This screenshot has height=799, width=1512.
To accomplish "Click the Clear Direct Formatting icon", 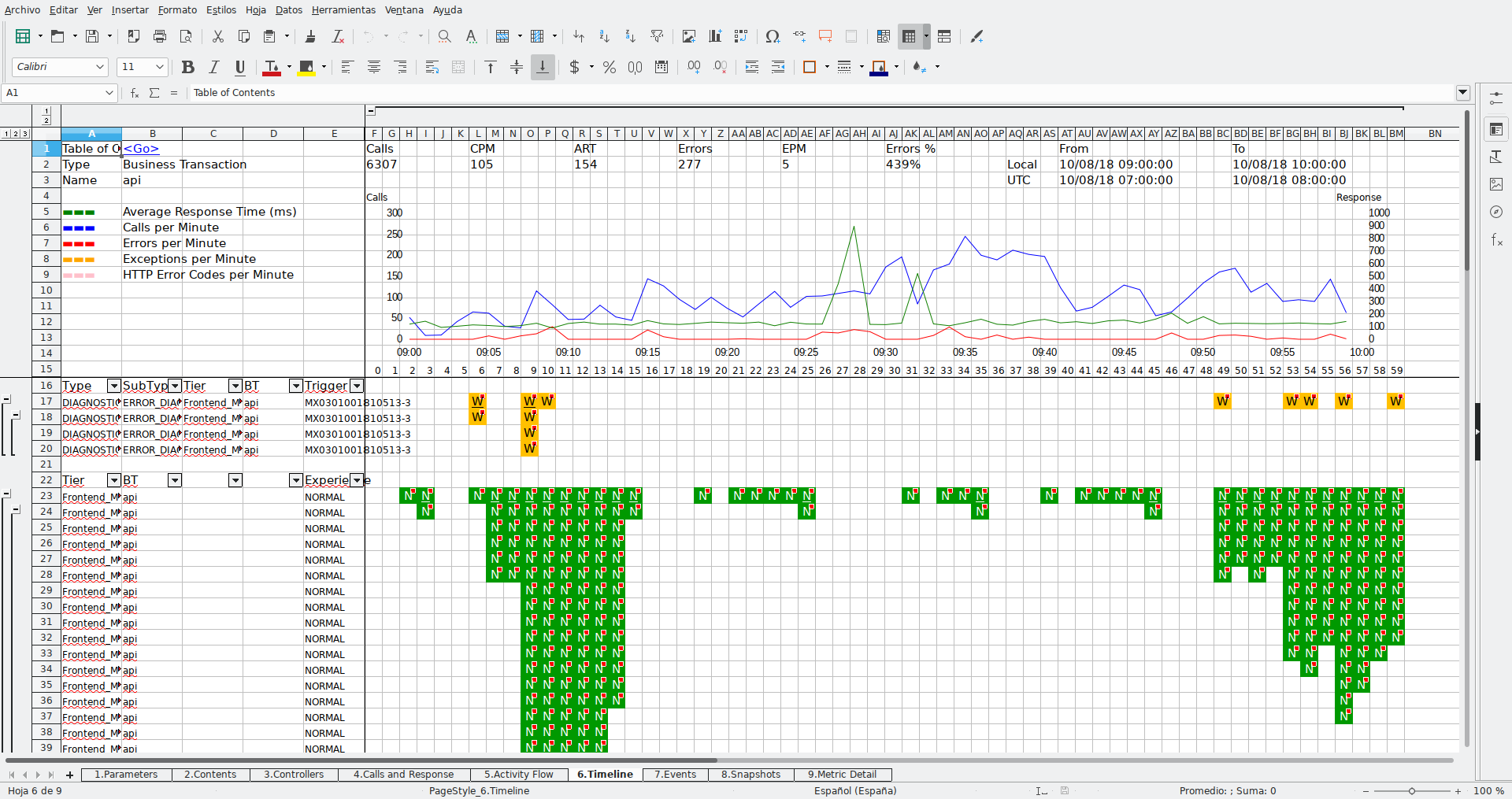I will [x=337, y=36].
